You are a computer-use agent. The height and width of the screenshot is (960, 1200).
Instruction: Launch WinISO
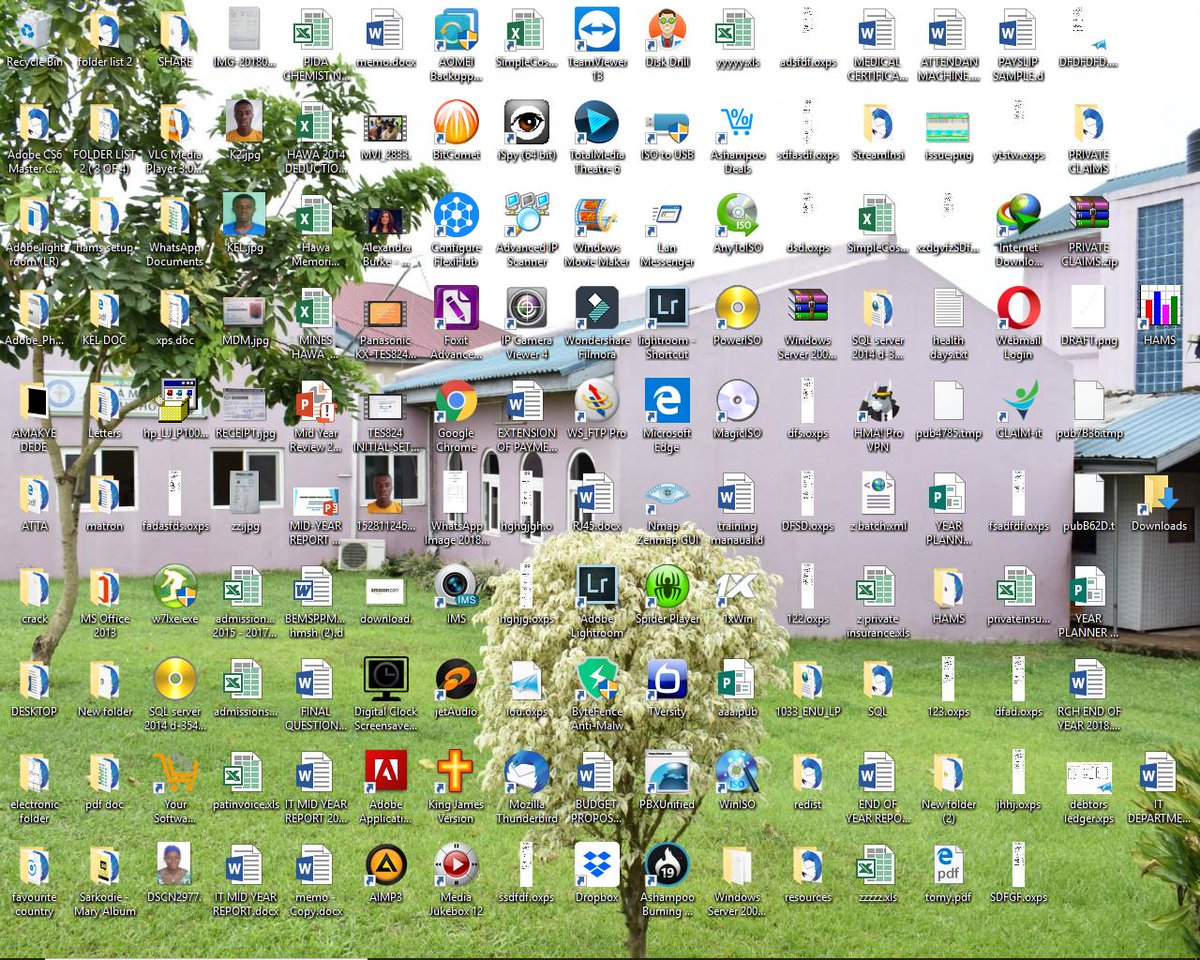click(x=737, y=772)
